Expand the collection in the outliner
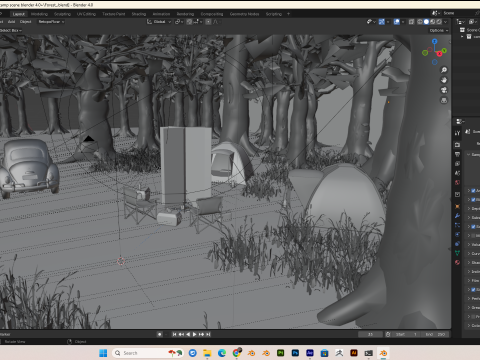 click(462, 37)
